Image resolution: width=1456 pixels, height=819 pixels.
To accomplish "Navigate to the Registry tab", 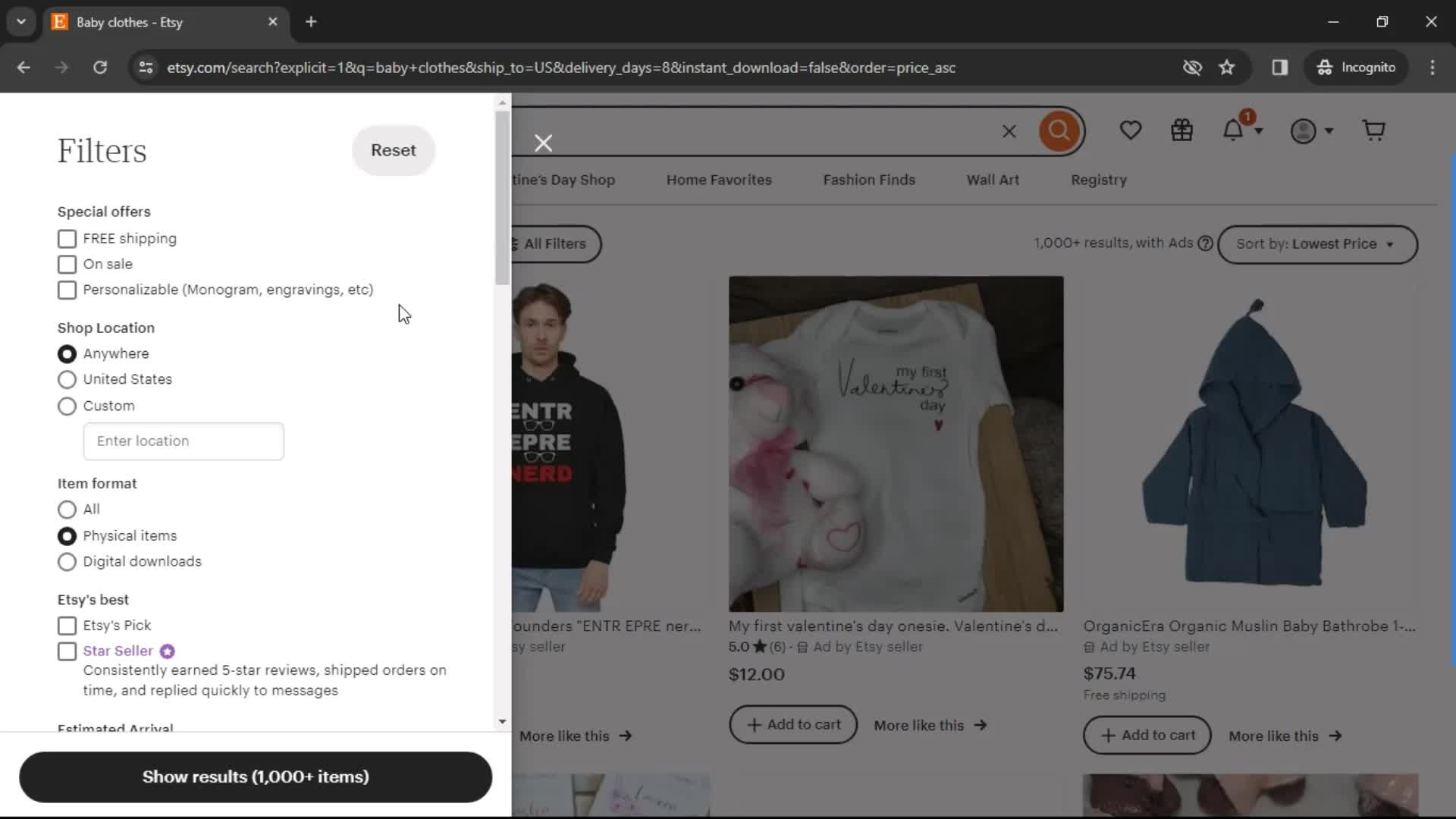I will point(1099,179).
